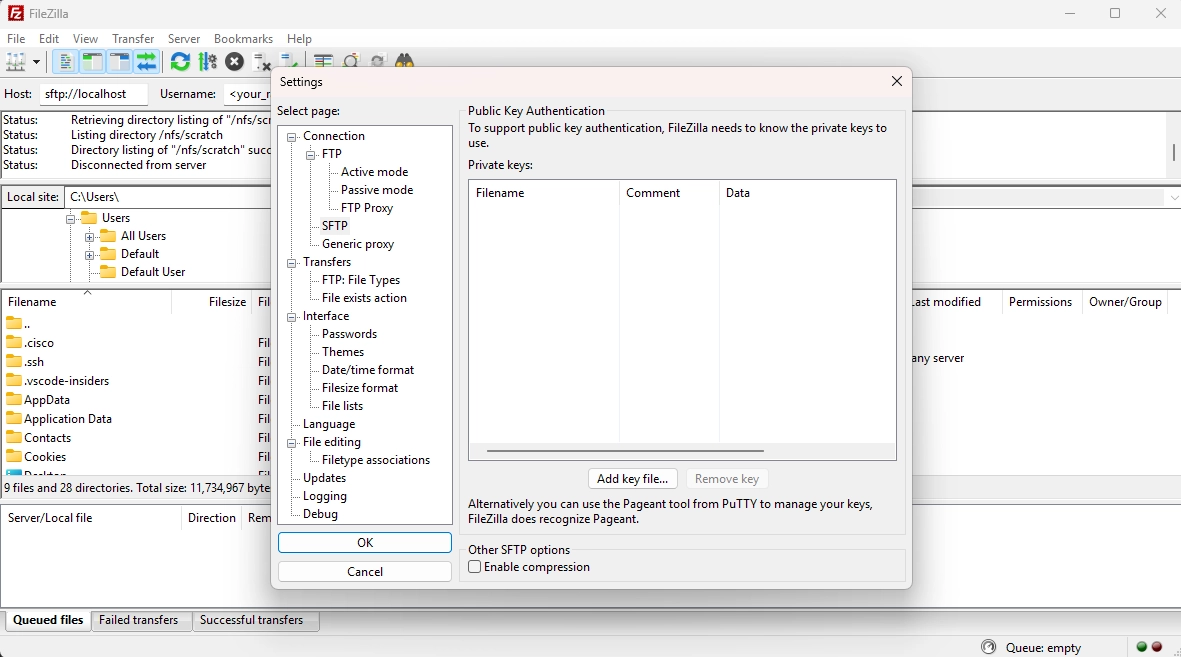Click the FileZilla logo in title bar
This screenshot has width=1181, height=657.
[15, 13]
